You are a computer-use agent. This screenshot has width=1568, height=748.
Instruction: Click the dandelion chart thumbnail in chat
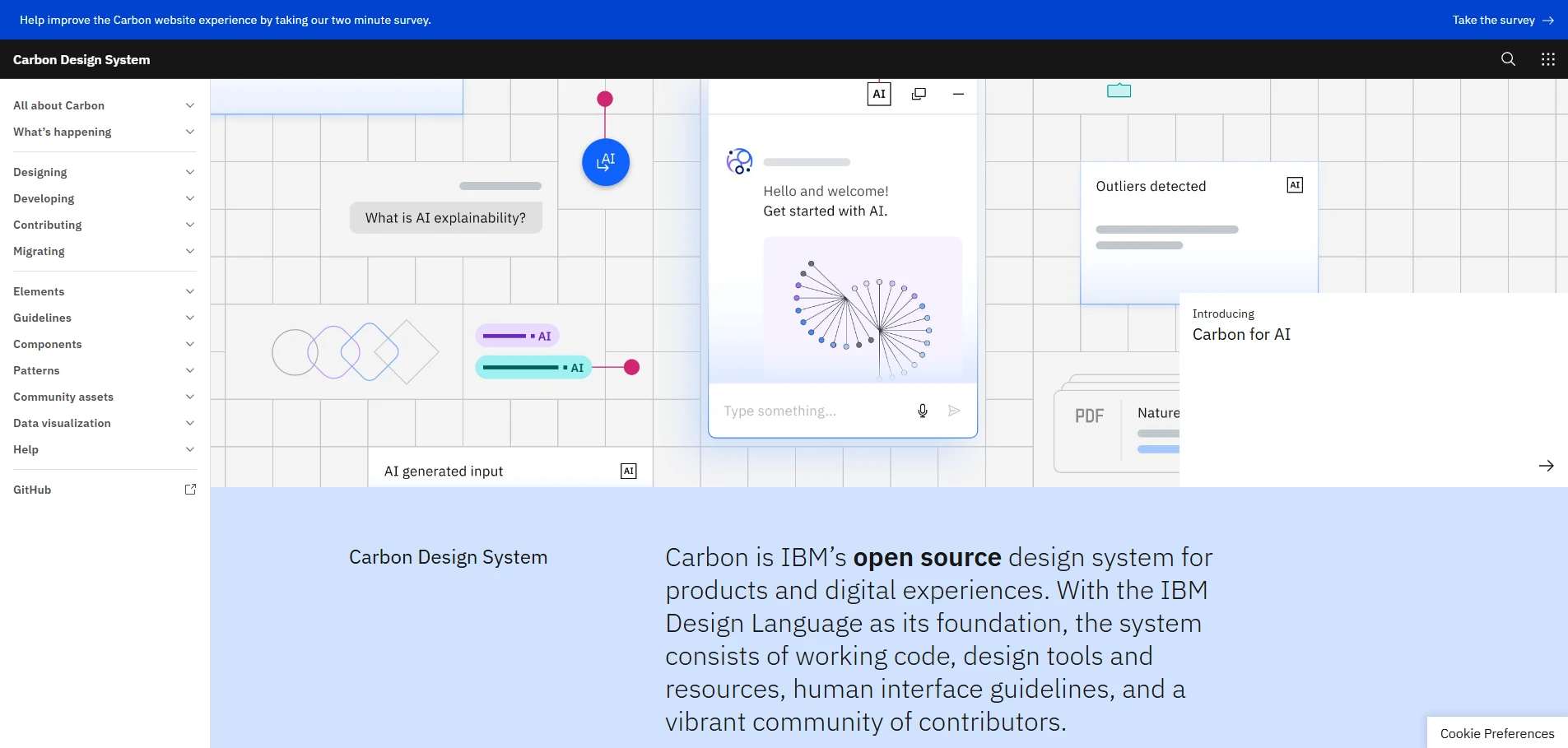tap(863, 309)
